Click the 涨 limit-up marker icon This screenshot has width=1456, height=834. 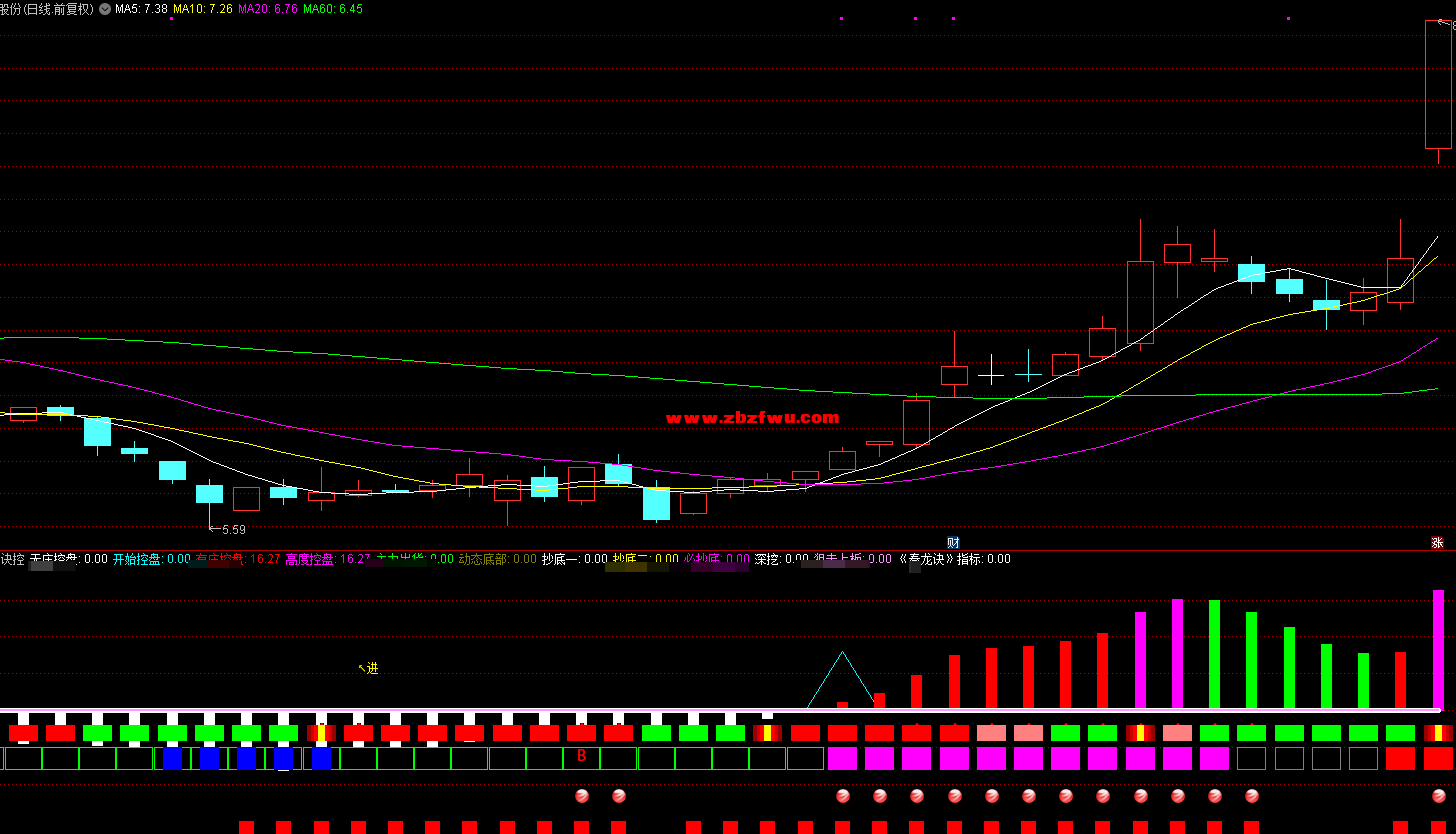[x=1437, y=542]
